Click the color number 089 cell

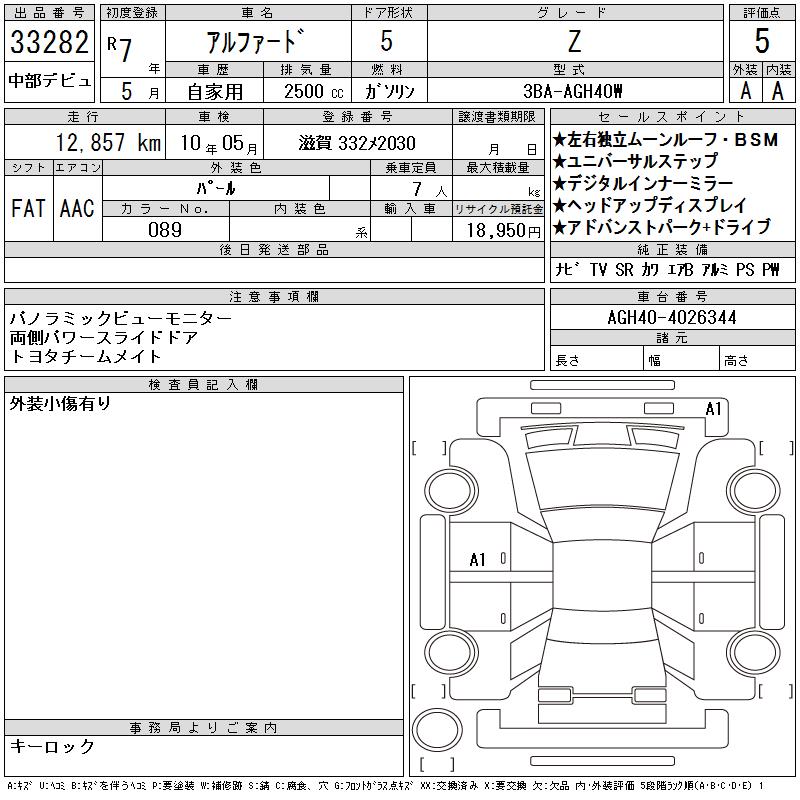click(x=166, y=229)
